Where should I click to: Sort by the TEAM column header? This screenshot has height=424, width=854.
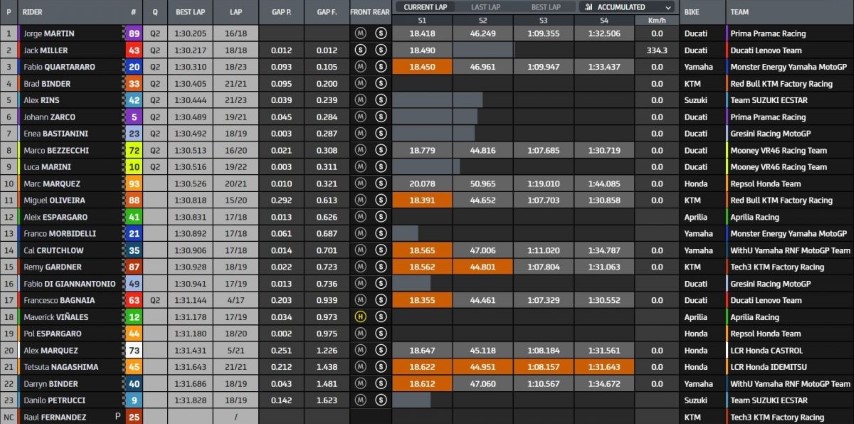tap(740, 11)
